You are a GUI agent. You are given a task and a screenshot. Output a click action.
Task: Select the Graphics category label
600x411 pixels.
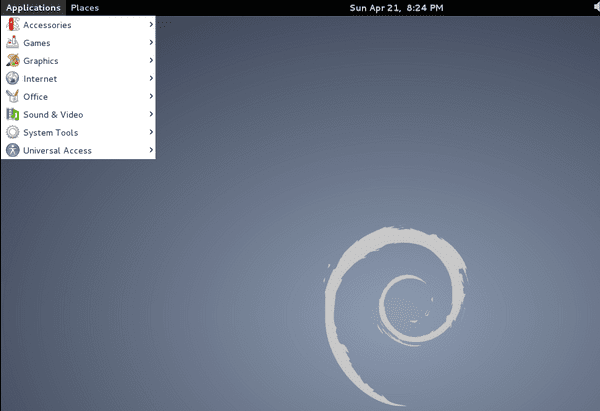[x=41, y=61]
